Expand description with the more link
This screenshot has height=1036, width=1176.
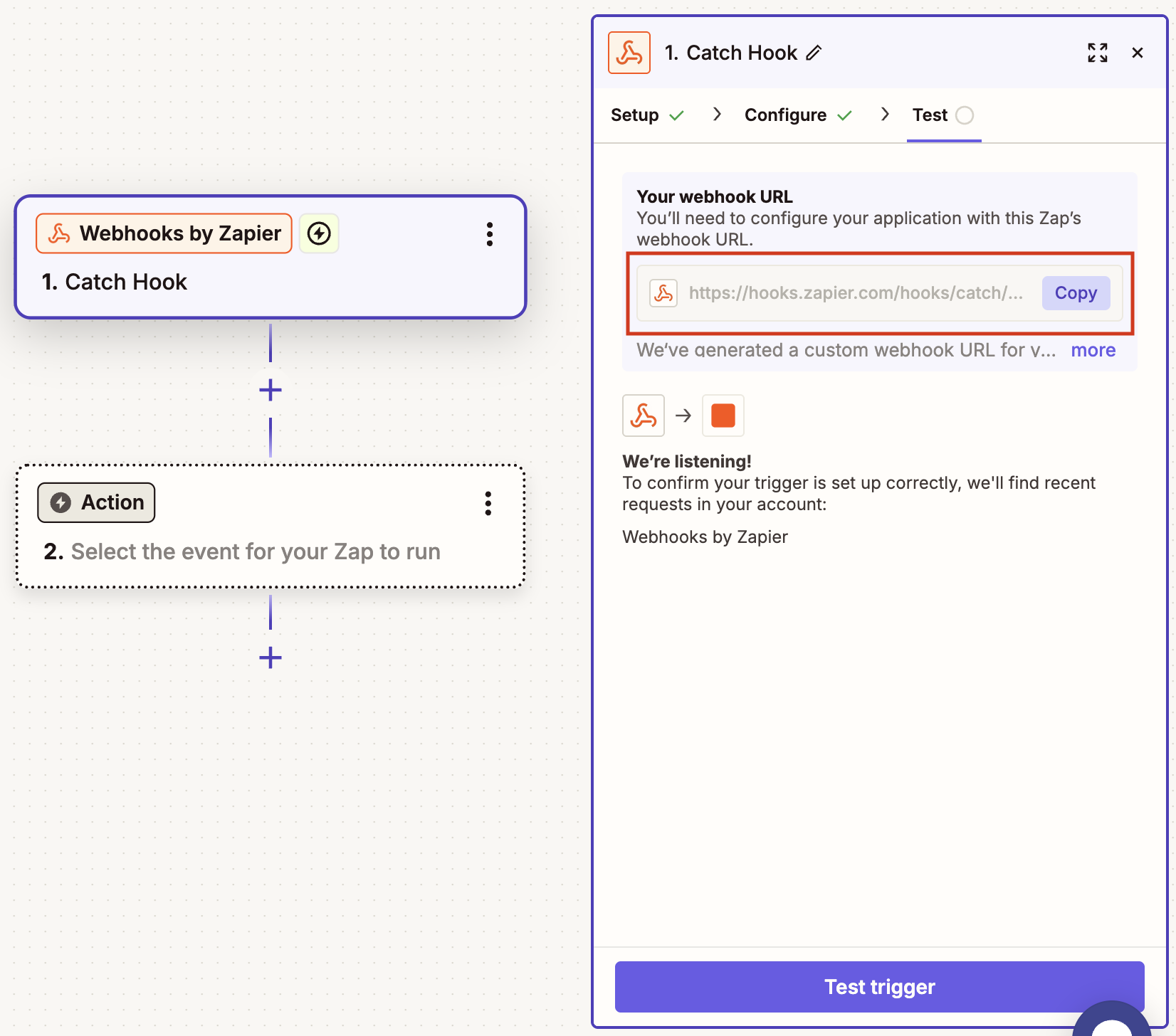tap(1093, 350)
